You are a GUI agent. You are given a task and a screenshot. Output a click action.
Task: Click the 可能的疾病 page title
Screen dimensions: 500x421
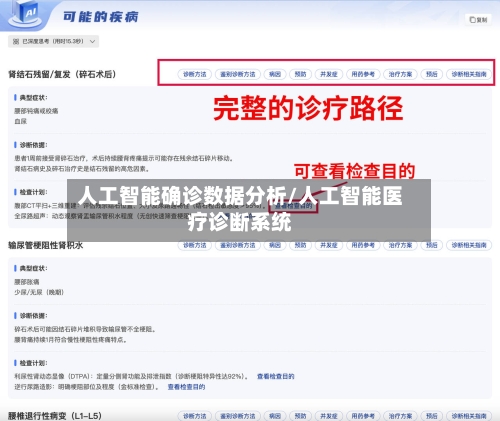click(101, 17)
